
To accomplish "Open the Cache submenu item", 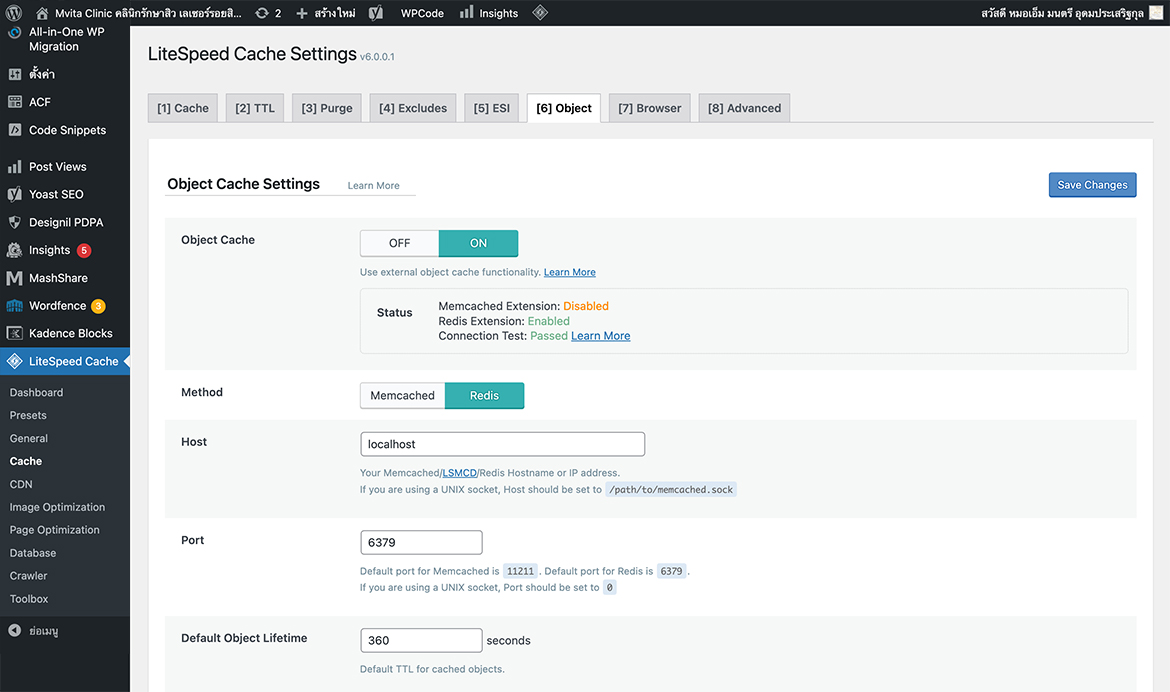I will pos(26,461).
